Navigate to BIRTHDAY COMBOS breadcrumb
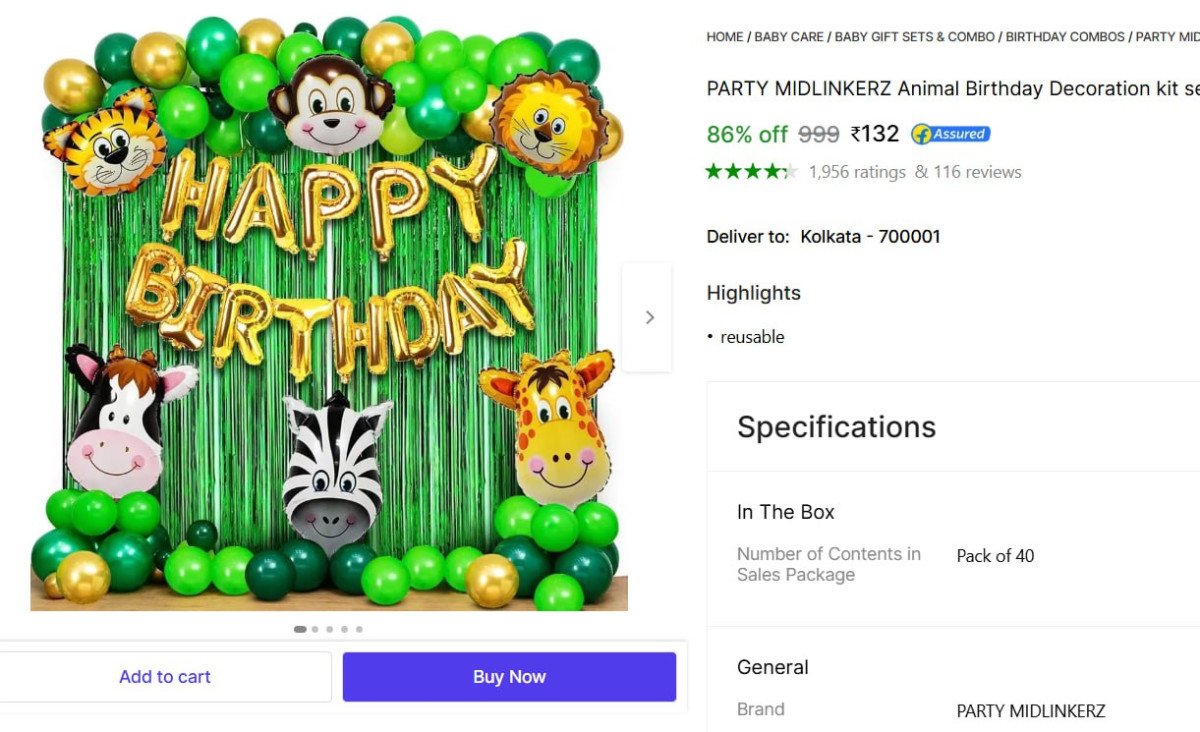Viewport: 1200px width, 732px height. tap(1065, 37)
